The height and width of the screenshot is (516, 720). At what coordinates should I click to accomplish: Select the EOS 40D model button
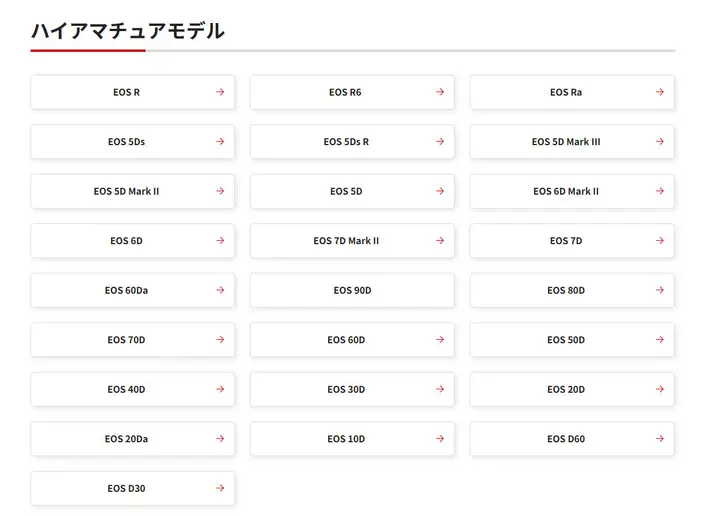point(127,389)
